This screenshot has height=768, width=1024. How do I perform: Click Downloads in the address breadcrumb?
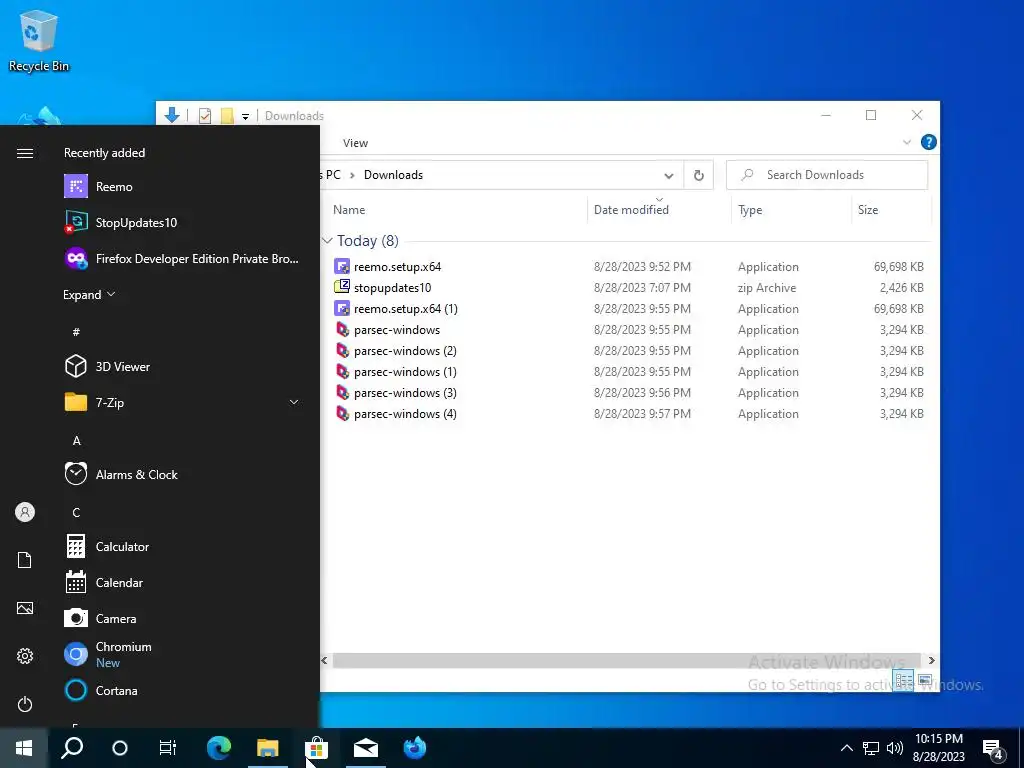click(393, 175)
